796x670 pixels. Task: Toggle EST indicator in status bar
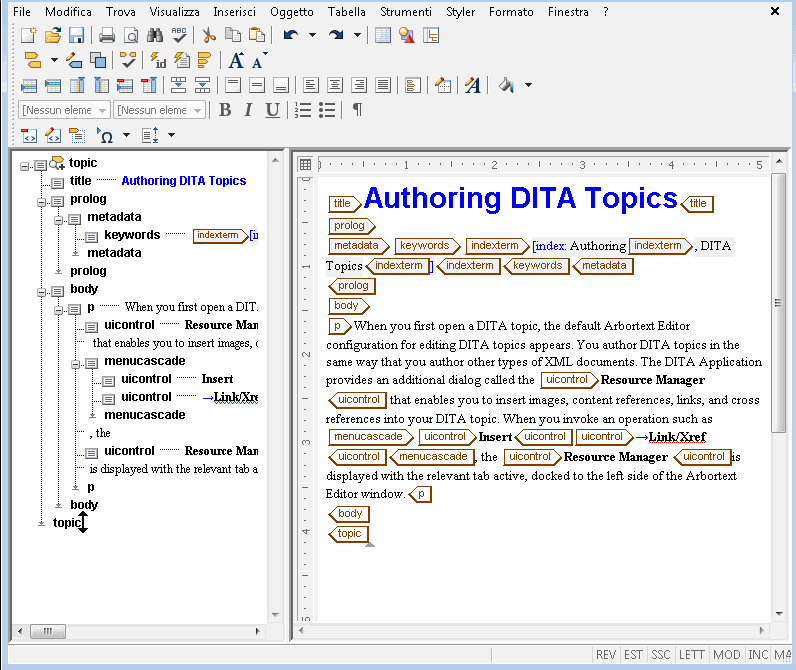click(633, 655)
